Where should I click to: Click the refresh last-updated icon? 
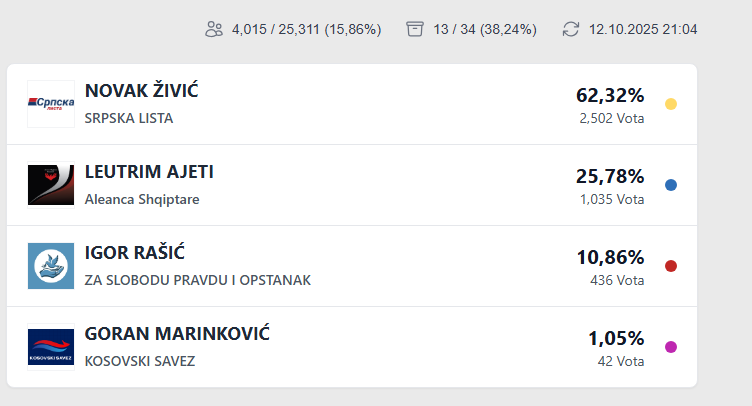click(571, 29)
